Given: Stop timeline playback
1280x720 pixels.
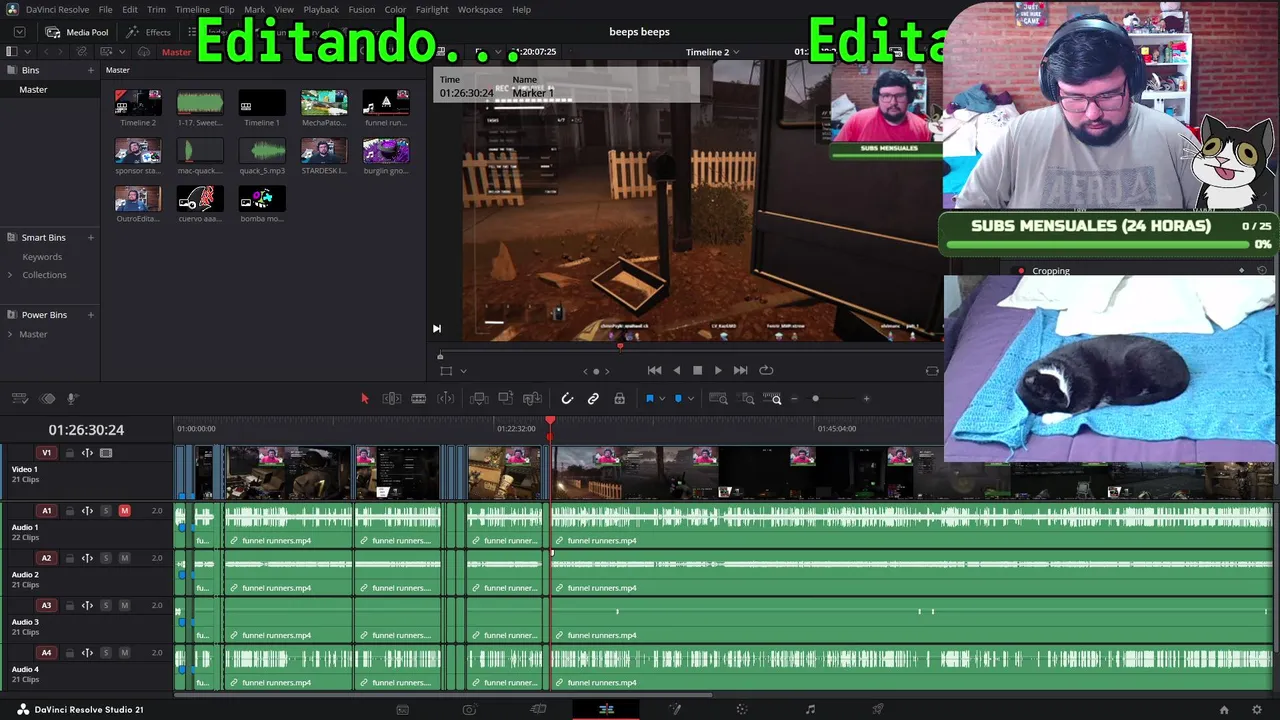Looking at the screenshot, I should (697, 370).
